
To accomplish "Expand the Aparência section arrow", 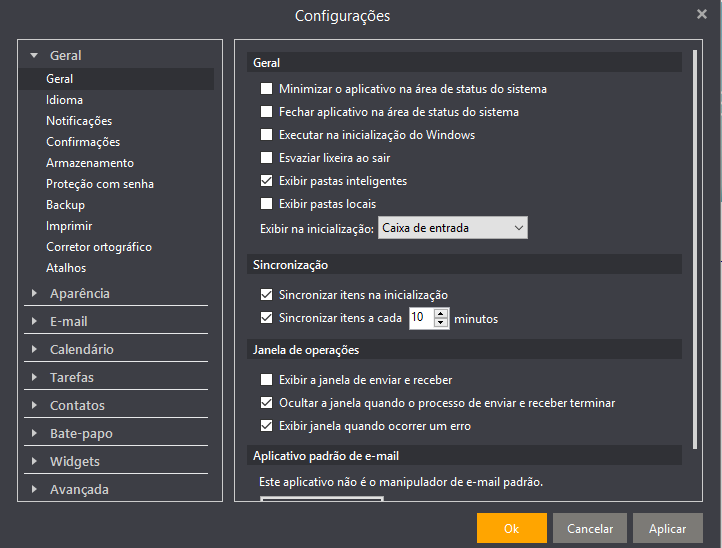I will 34,293.
